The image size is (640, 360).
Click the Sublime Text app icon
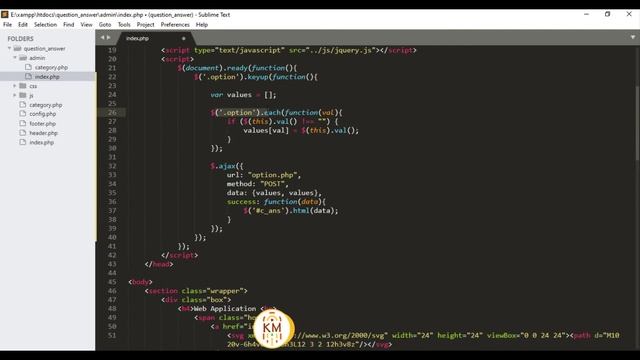(4, 14)
